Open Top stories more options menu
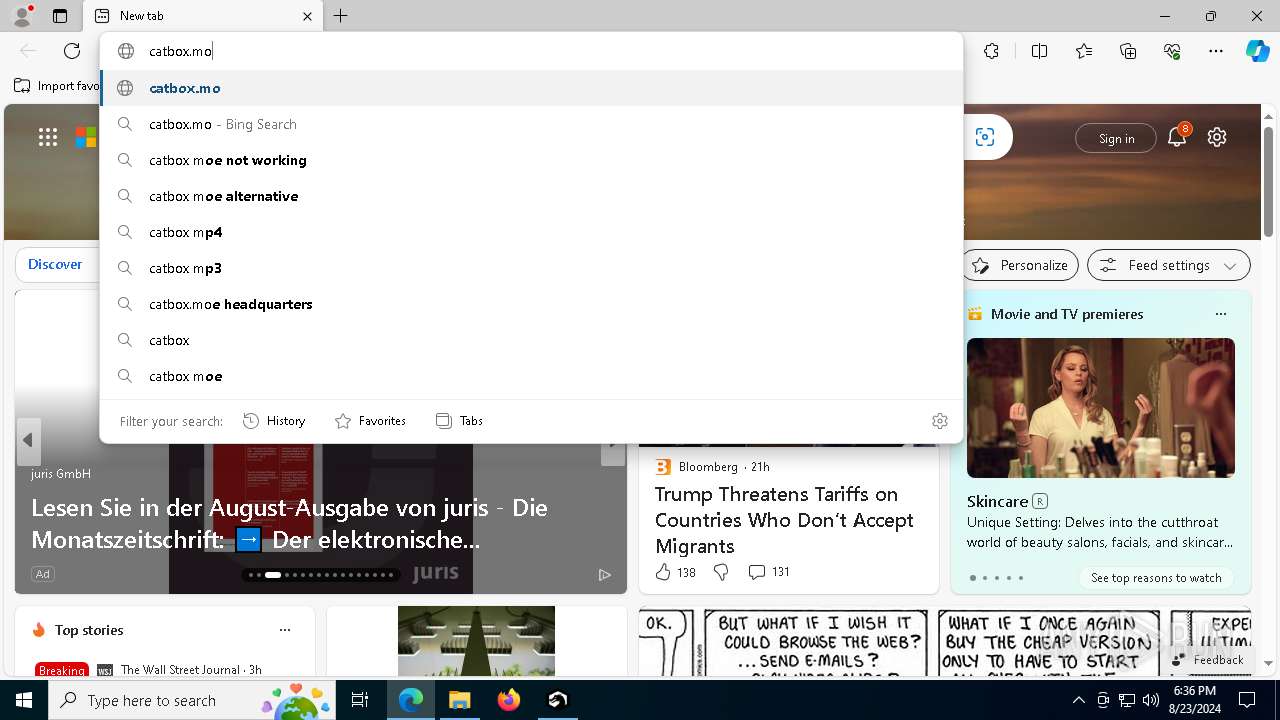The width and height of the screenshot is (1280, 720). [285, 630]
